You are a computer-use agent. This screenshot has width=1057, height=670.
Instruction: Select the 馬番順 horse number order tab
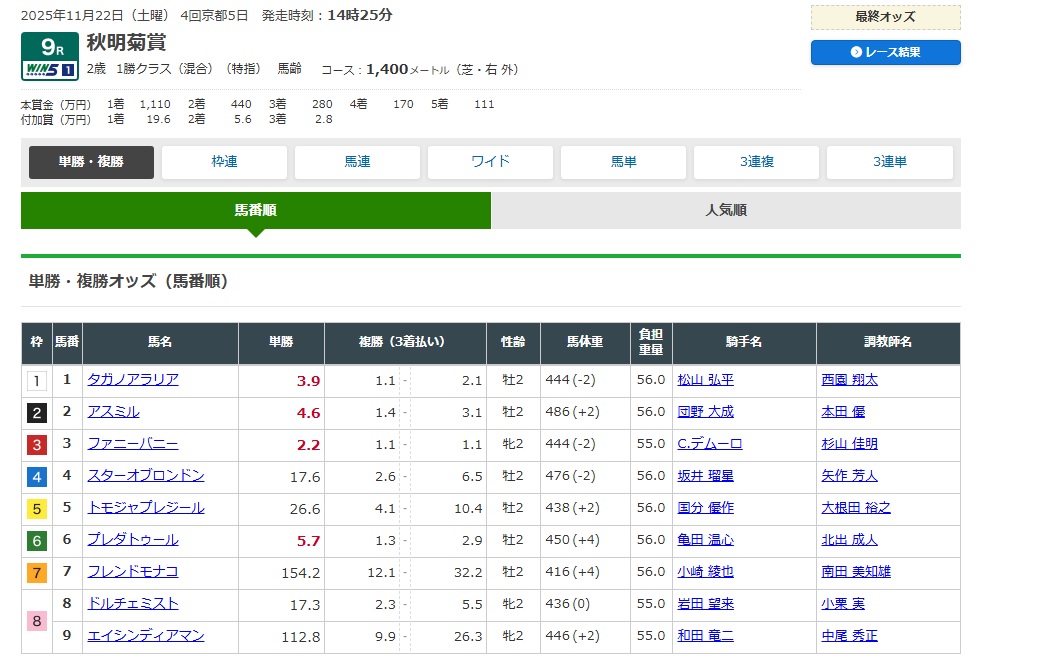tap(255, 210)
